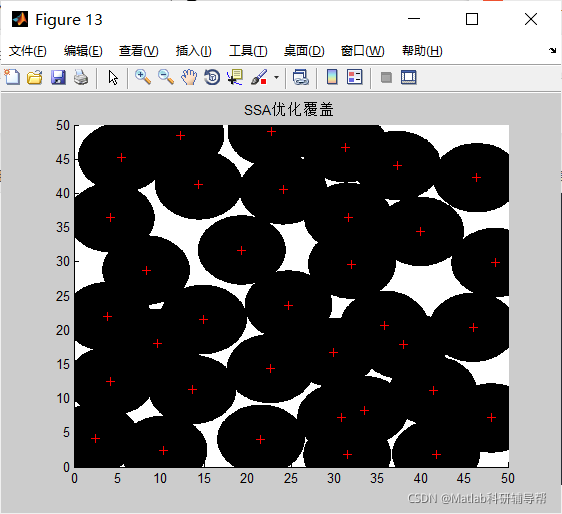Insert a colorbar with the toolbar icon

332,77
